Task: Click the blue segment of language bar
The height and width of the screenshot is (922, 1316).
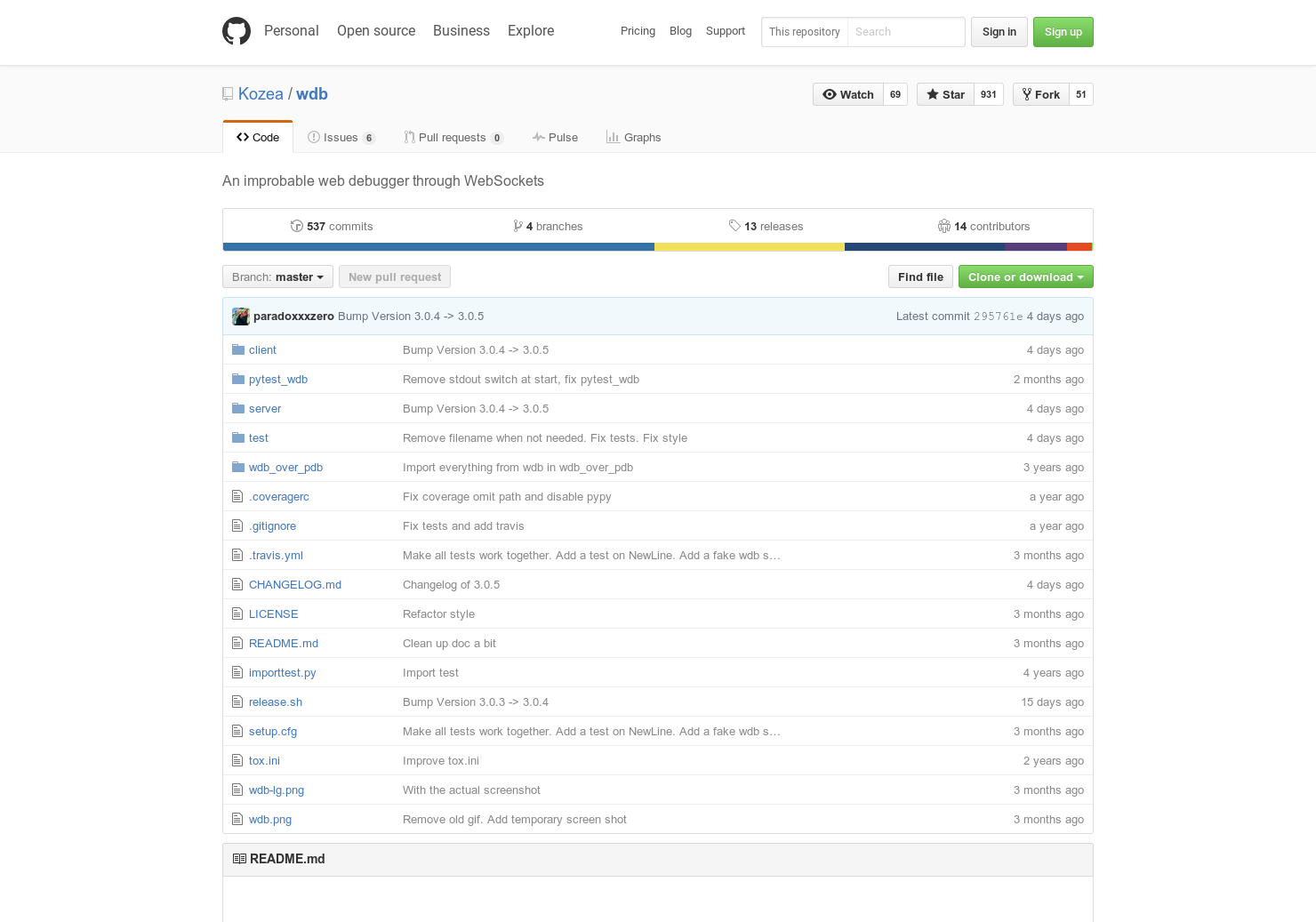Action: pyautogui.click(x=438, y=247)
